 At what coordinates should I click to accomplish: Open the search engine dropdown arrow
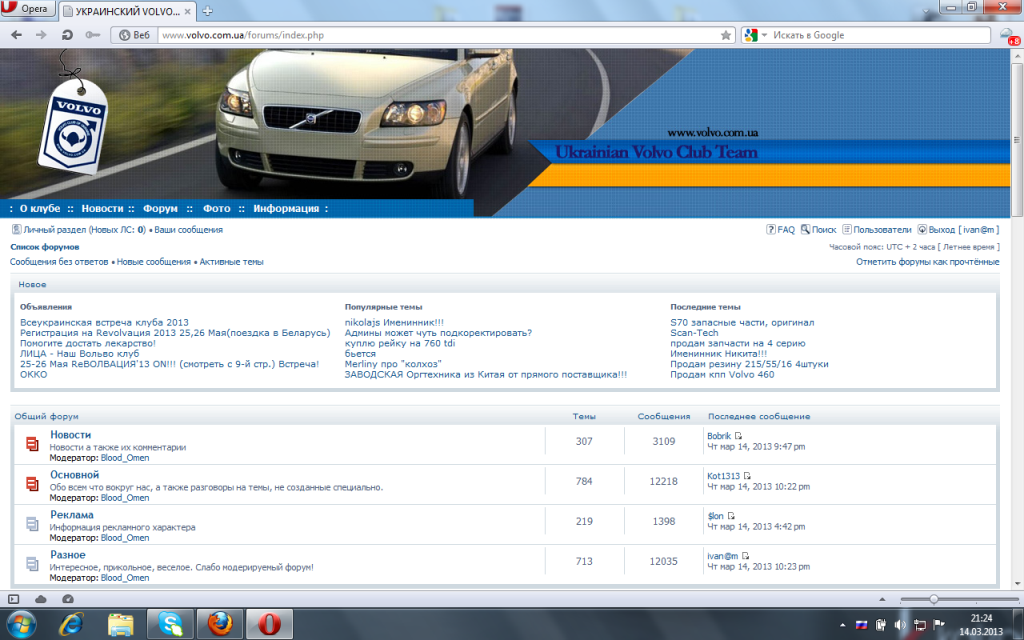[x=764, y=35]
